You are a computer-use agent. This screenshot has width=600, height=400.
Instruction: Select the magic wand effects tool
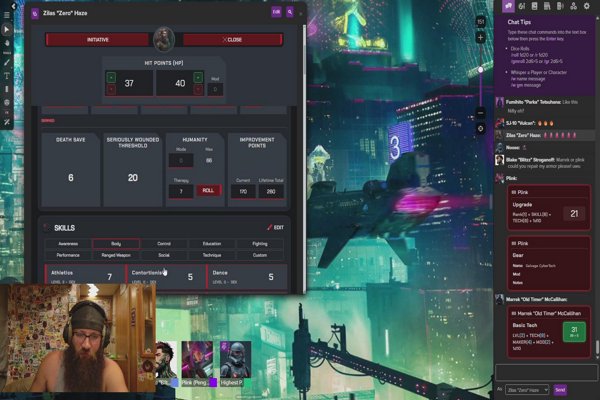(7, 122)
